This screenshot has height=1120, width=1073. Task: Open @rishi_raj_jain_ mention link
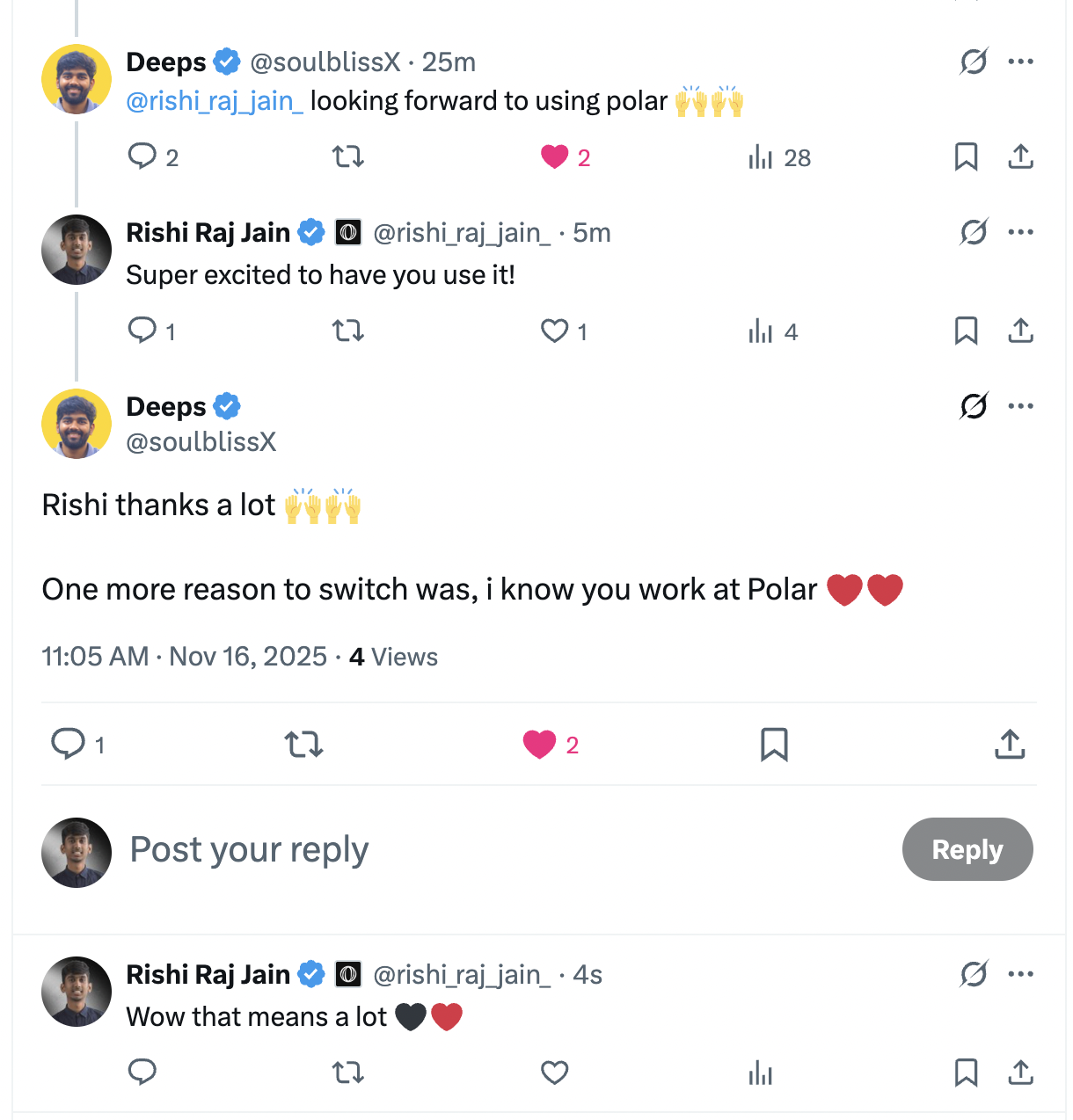click(x=215, y=101)
